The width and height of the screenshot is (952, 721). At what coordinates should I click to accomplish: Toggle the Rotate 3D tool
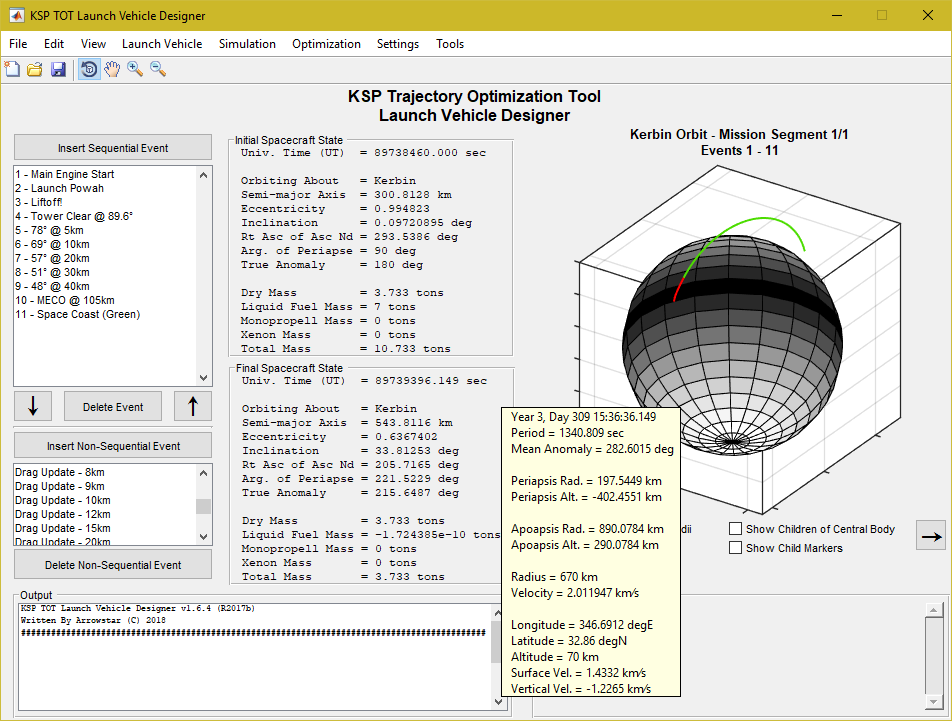(89, 69)
